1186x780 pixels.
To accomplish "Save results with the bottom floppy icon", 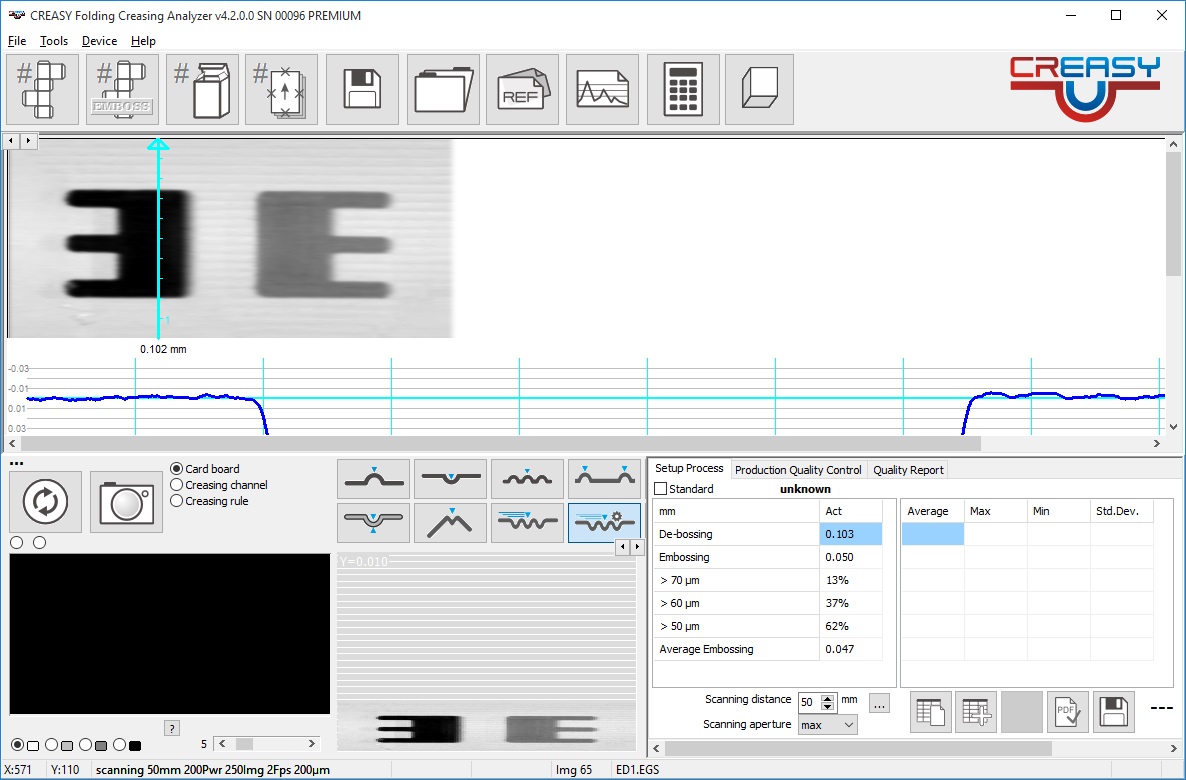I will click(1113, 712).
